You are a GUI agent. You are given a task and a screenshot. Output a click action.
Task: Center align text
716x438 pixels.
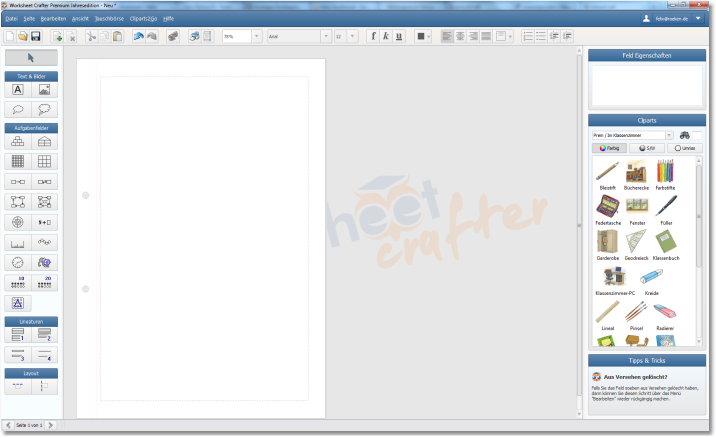tap(460, 36)
